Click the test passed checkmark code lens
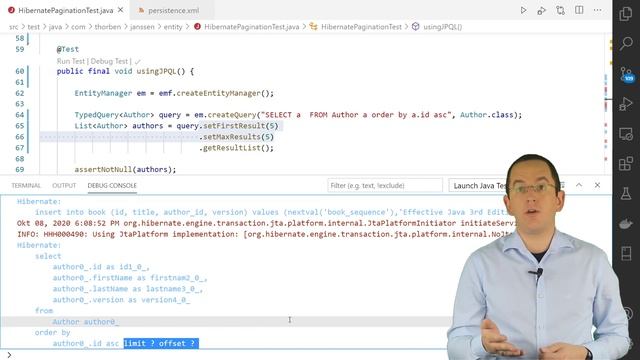The height and width of the screenshot is (360, 640). pyautogui.click(x=138, y=62)
